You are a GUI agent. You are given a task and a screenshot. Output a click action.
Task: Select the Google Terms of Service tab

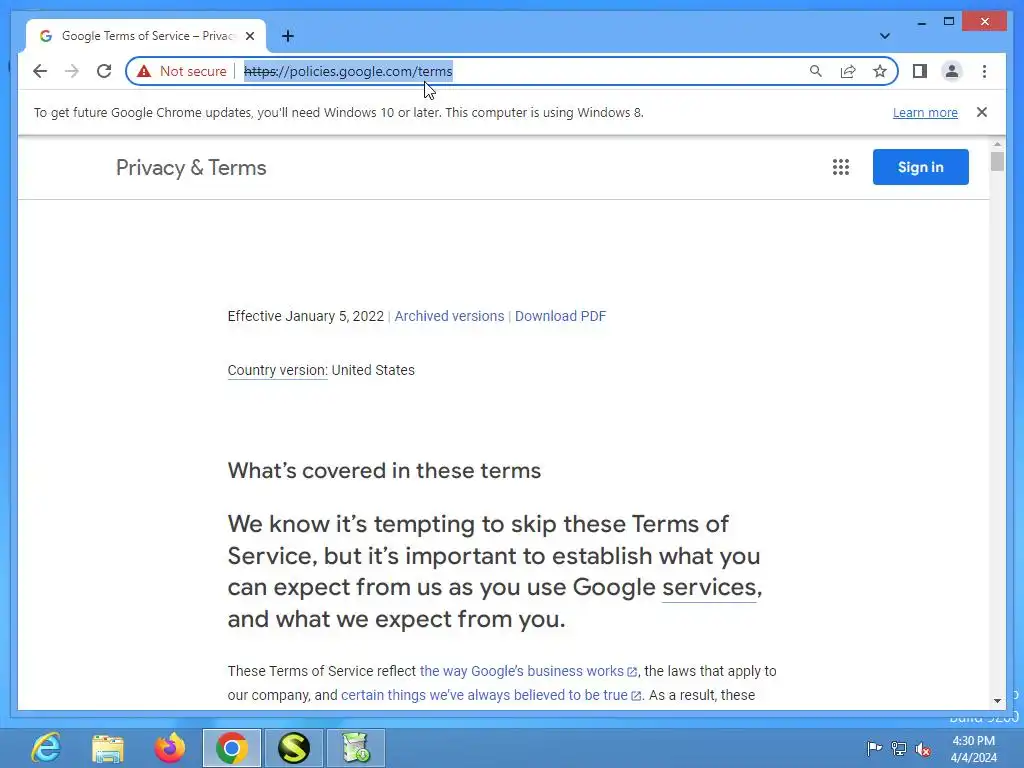146,36
